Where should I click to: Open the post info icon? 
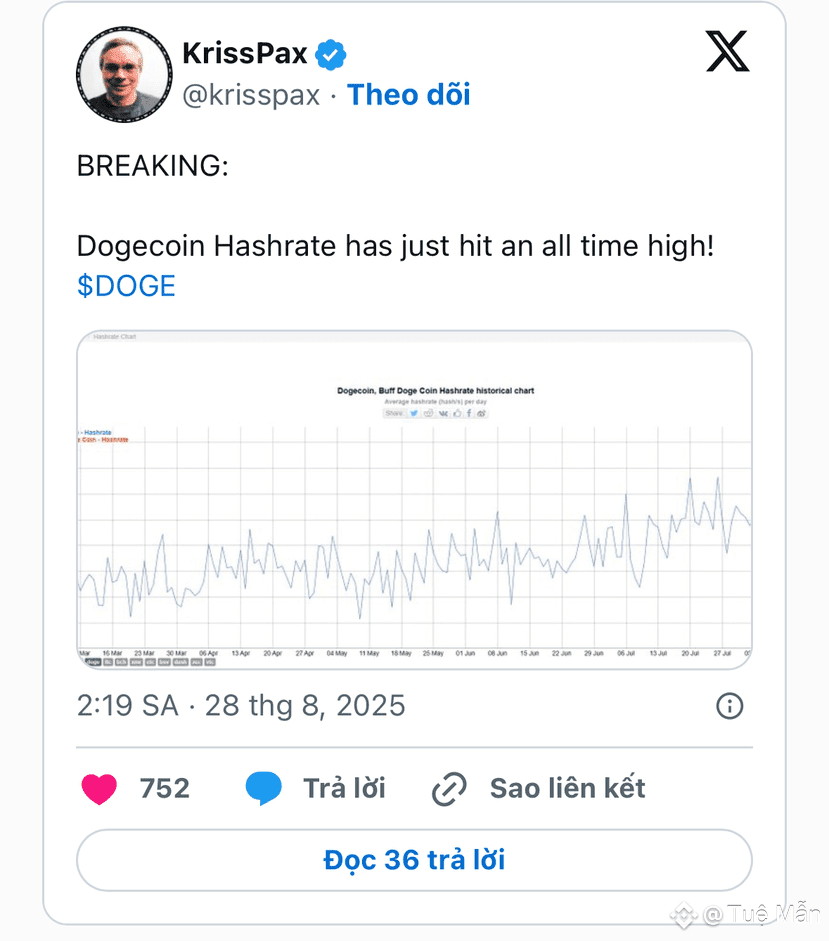click(x=729, y=706)
